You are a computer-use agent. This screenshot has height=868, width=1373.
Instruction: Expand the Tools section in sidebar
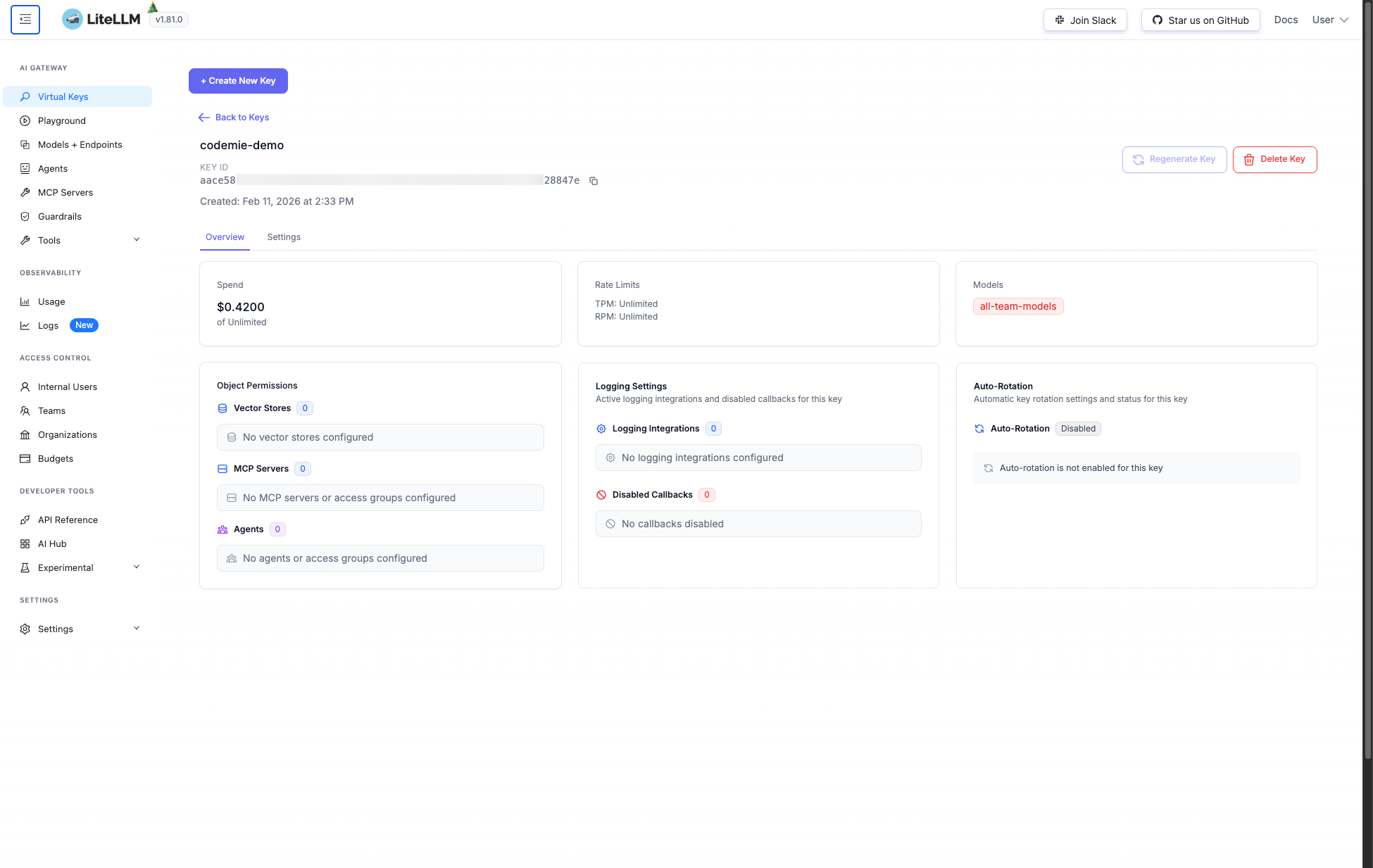click(49, 240)
